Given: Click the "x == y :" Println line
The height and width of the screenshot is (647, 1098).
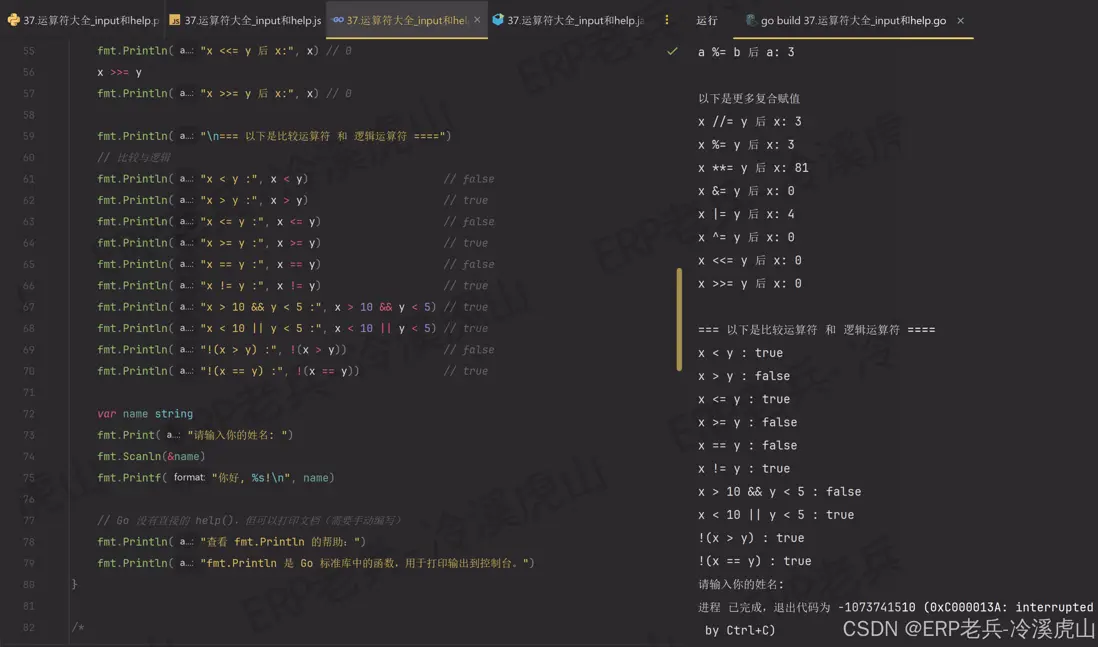Looking at the screenshot, I should [209, 264].
